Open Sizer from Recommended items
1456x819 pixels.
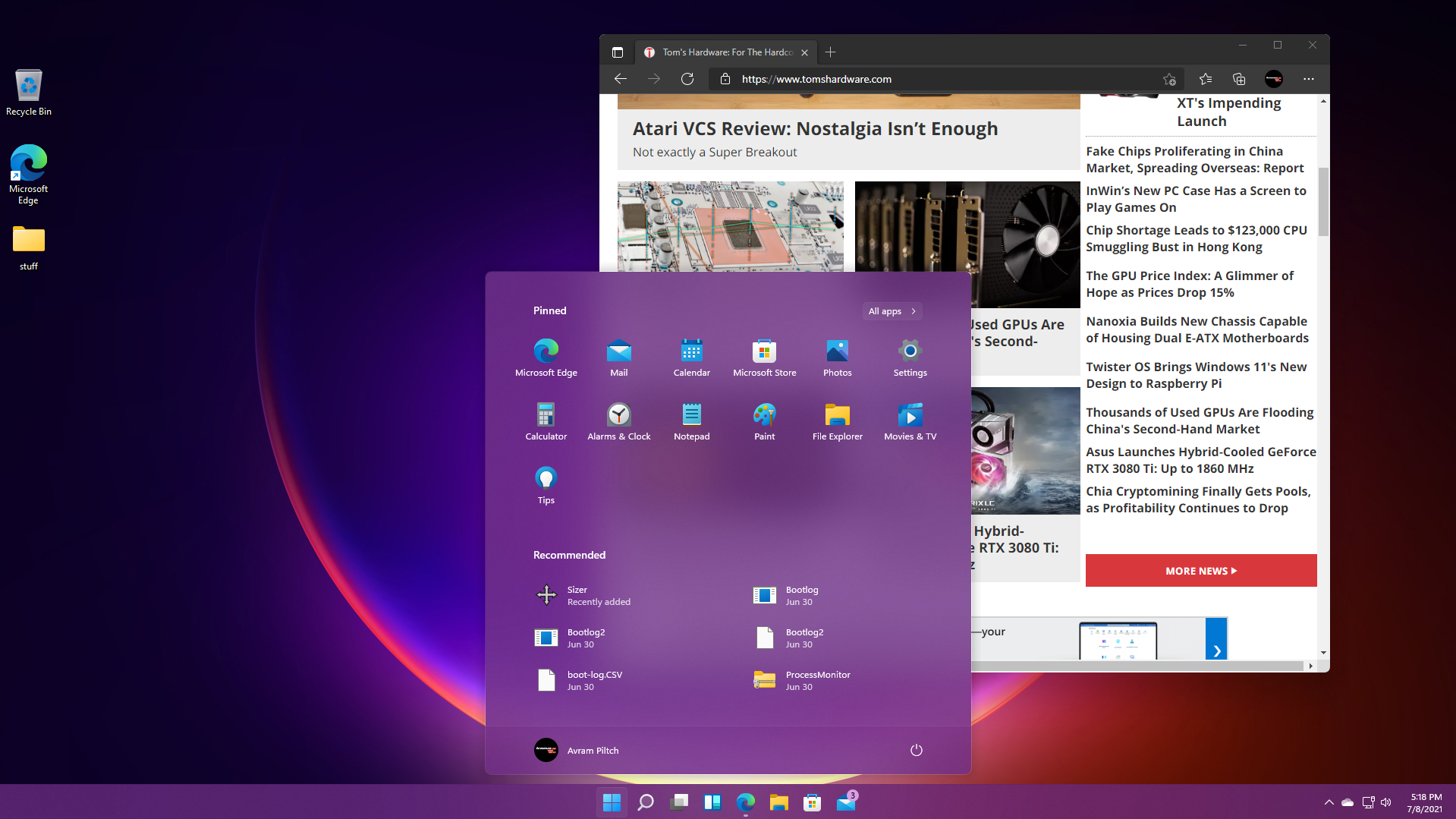click(577, 595)
